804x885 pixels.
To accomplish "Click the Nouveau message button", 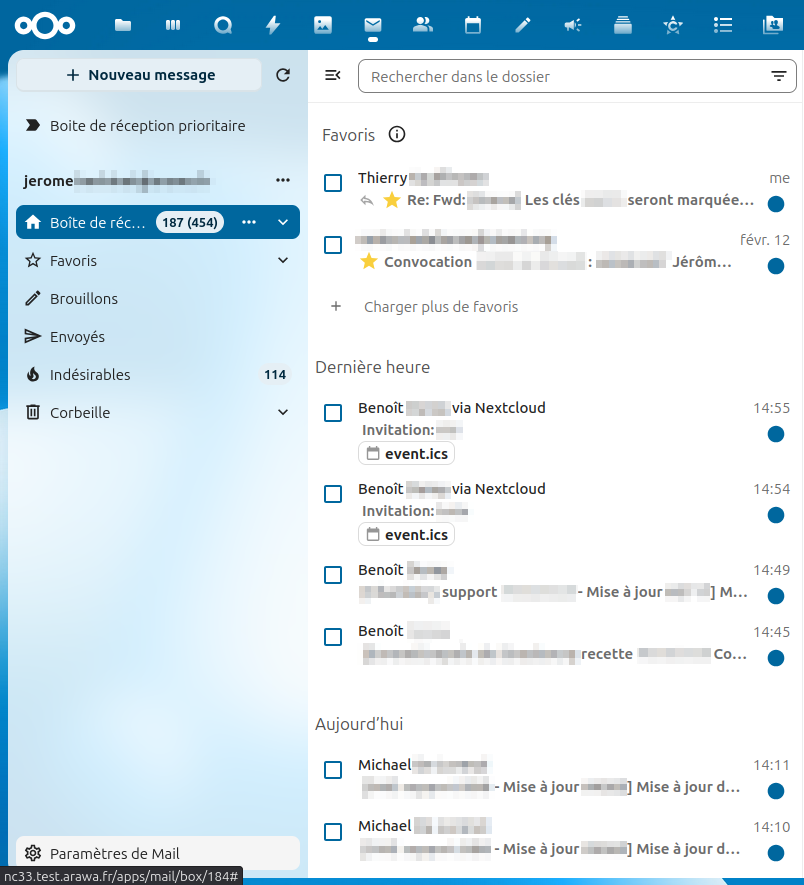I will (139, 75).
